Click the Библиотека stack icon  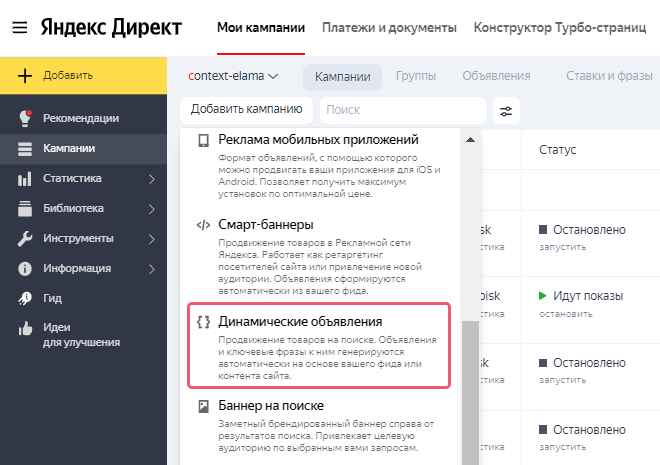[25, 209]
